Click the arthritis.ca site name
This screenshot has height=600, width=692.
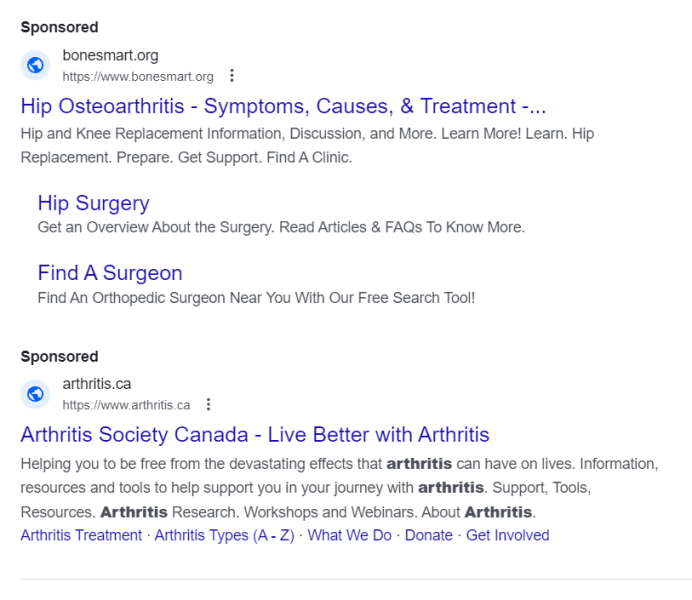click(x=97, y=384)
